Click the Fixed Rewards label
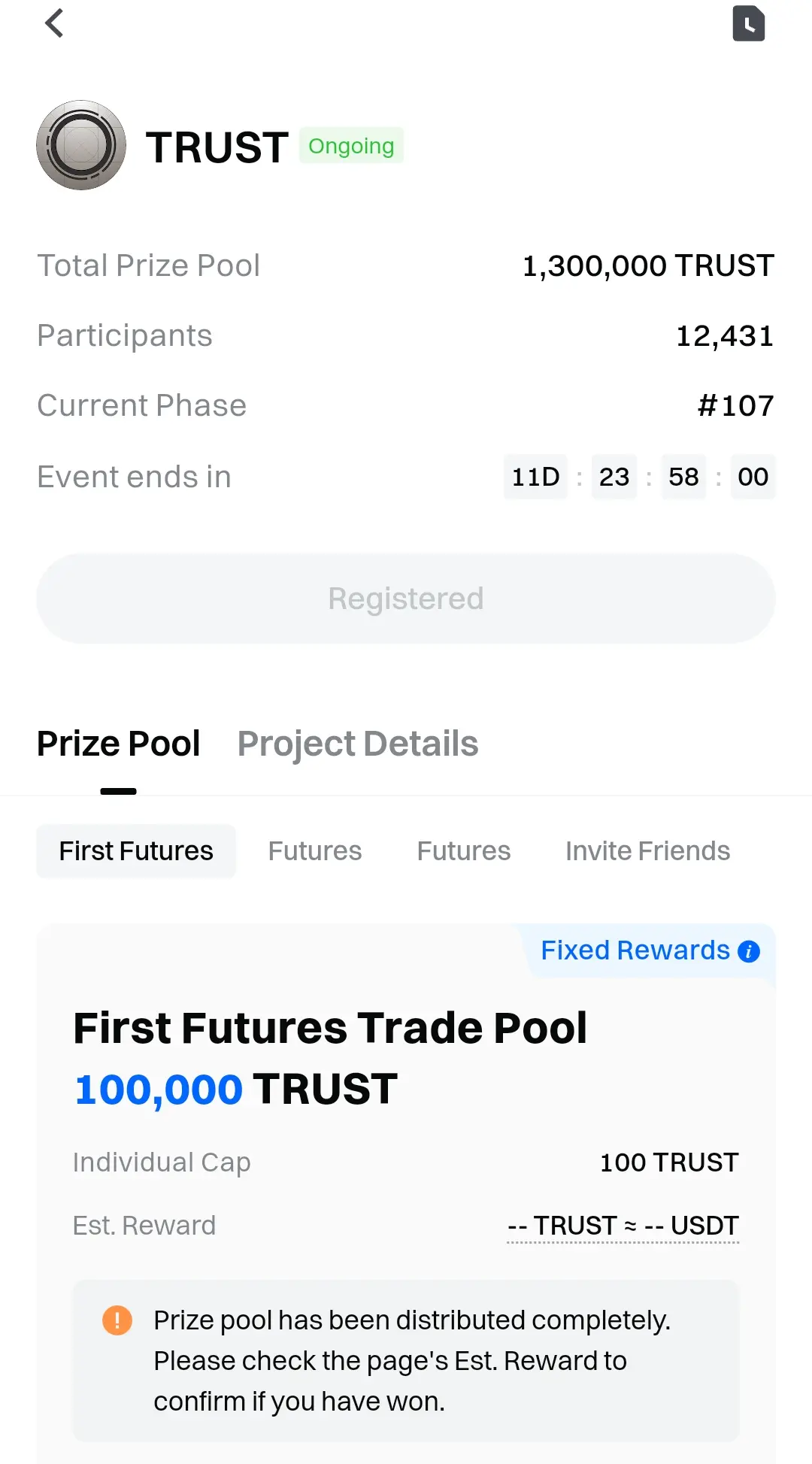 [x=635, y=950]
